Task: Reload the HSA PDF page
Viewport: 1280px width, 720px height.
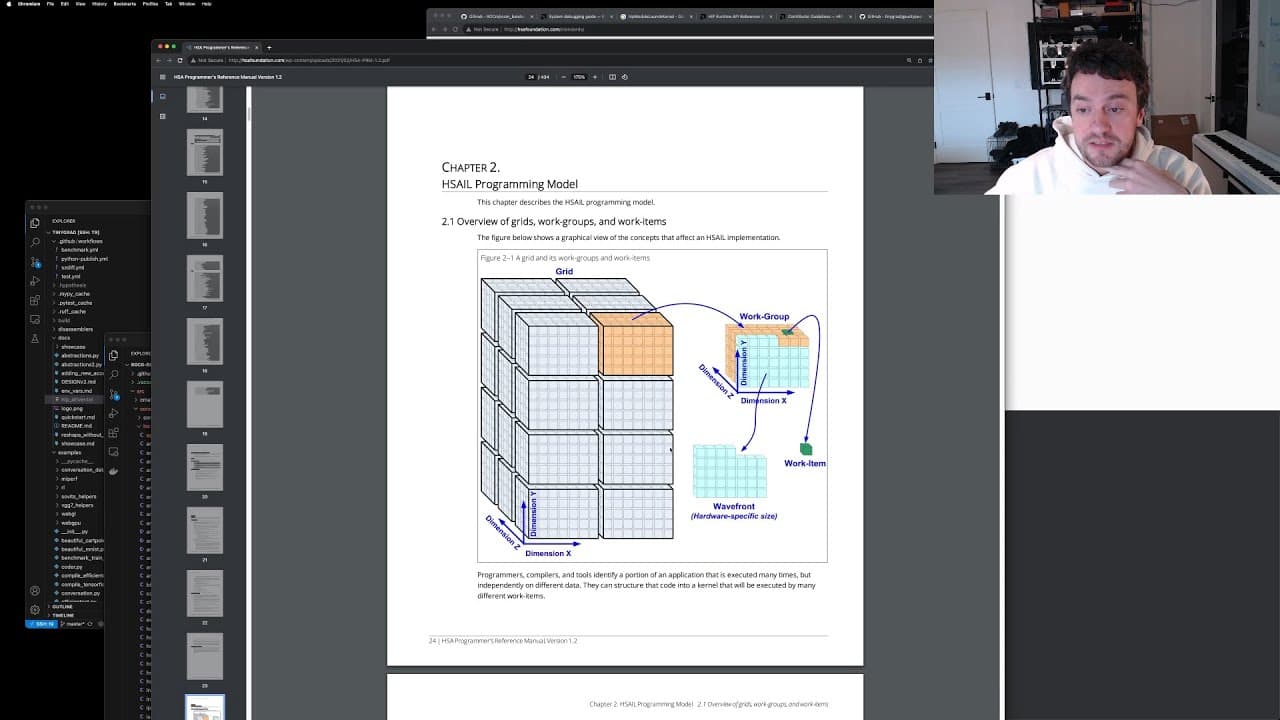Action: tap(181, 60)
